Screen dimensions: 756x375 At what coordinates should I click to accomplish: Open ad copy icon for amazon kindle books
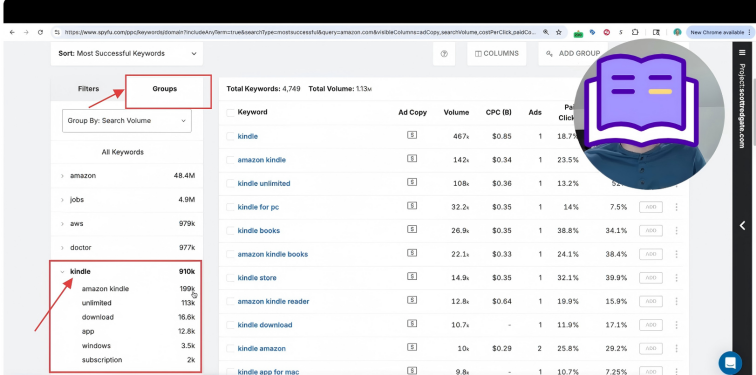click(x=412, y=253)
